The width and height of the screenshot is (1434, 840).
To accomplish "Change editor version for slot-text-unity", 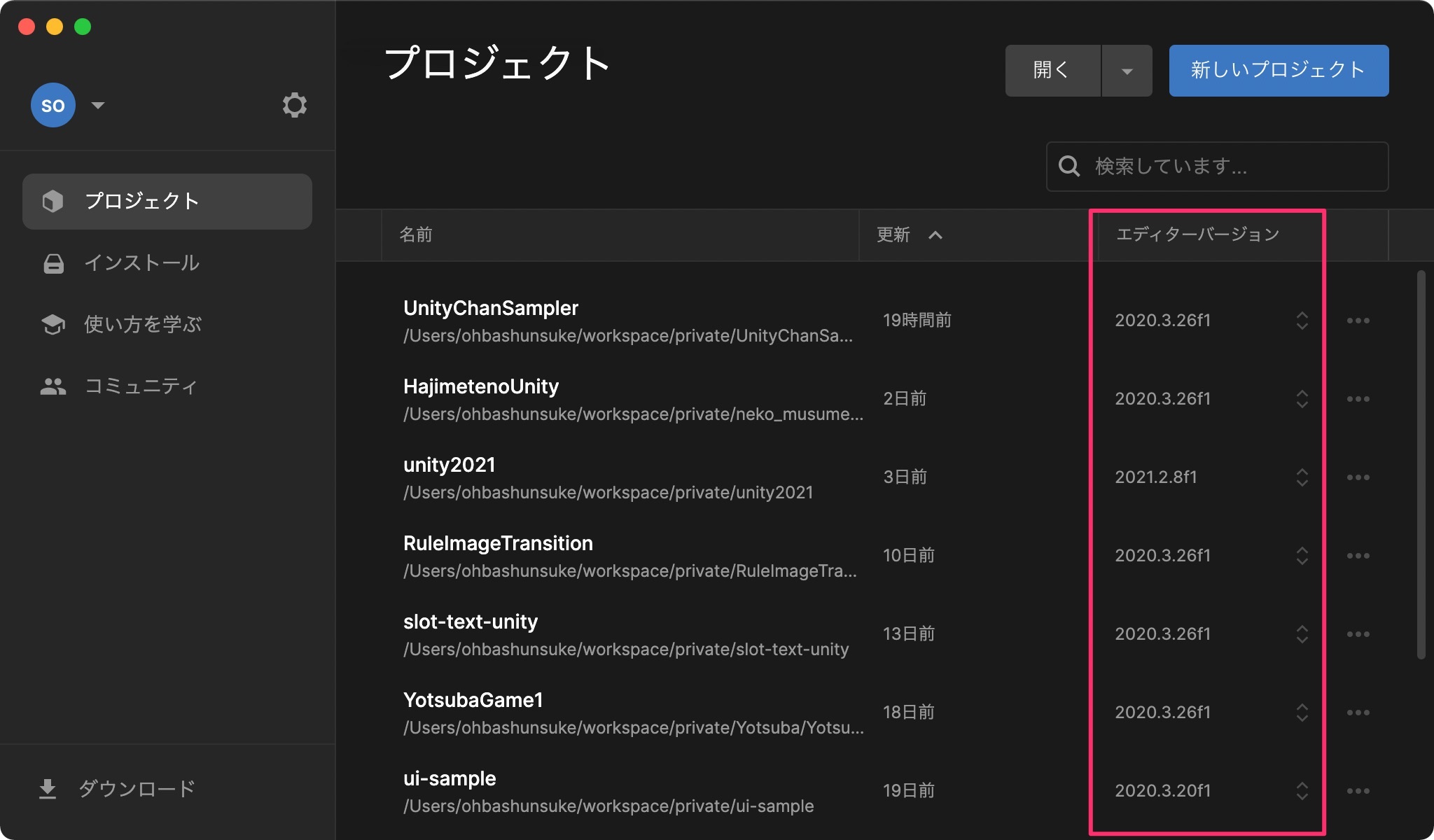I will 1302,634.
